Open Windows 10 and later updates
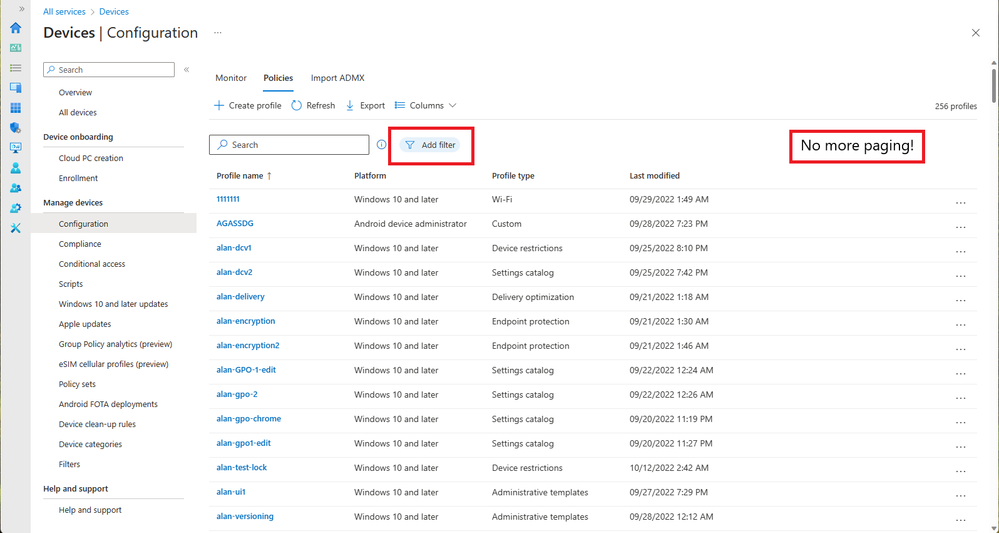Viewport: 999px width, 533px height. pyautogui.click(x=113, y=304)
